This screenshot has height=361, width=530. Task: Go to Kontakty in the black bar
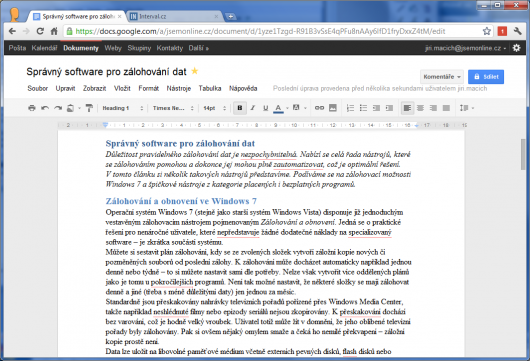click(170, 48)
